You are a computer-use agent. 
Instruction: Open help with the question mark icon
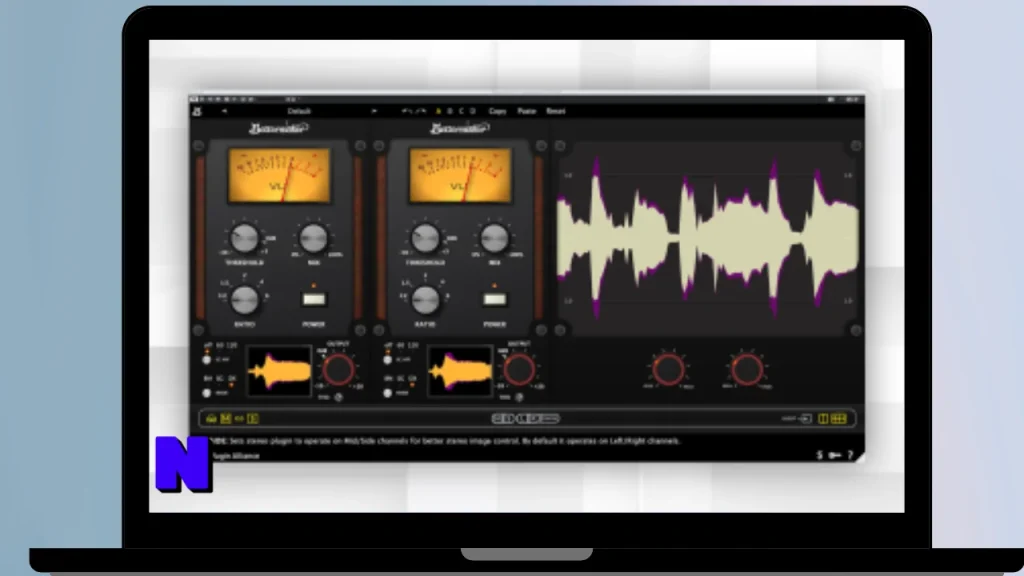[x=850, y=455]
